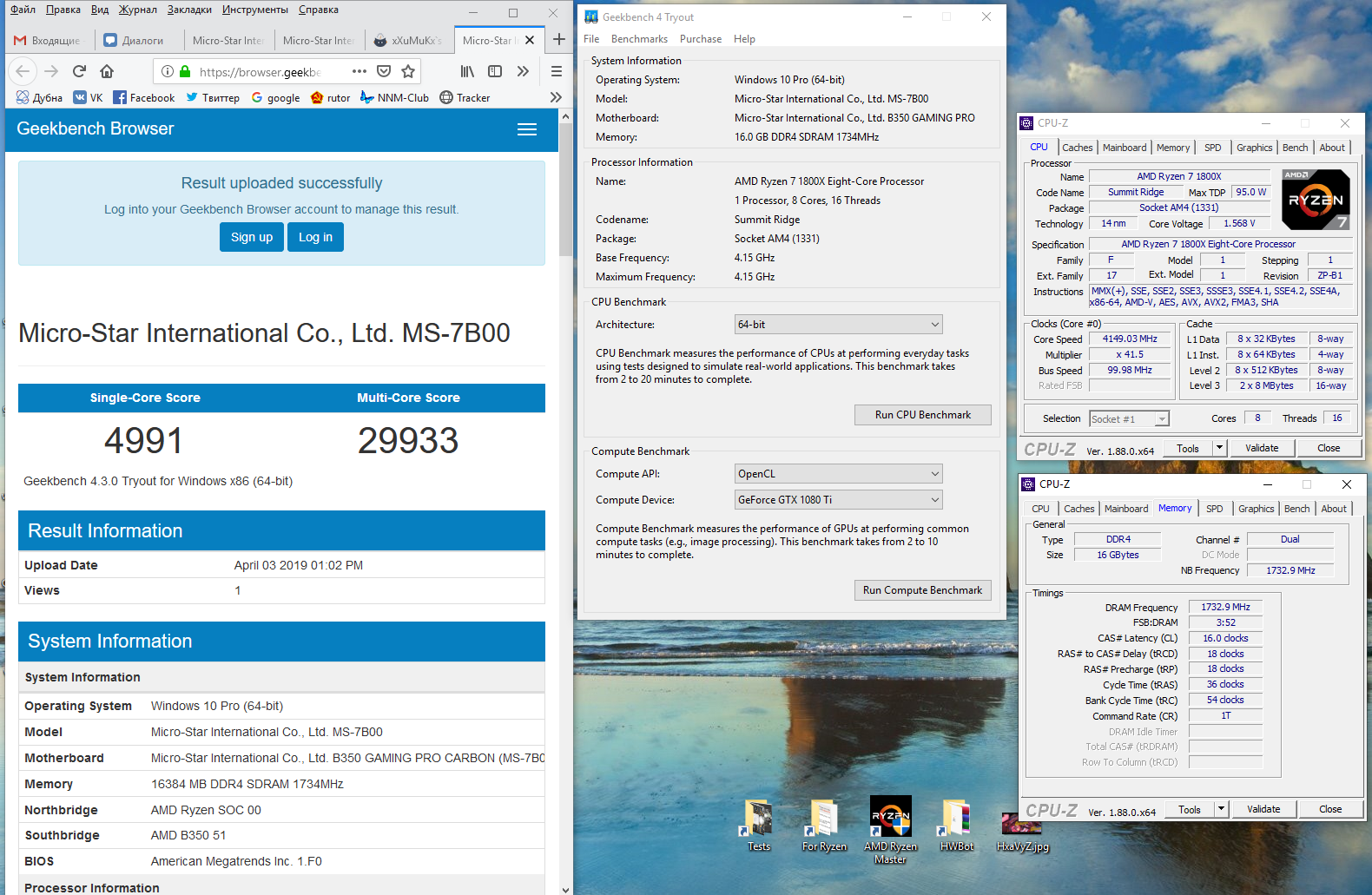1372x895 pixels.
Task: Run Compute Benchmark in Geekbench
Action: click(922, 590)
